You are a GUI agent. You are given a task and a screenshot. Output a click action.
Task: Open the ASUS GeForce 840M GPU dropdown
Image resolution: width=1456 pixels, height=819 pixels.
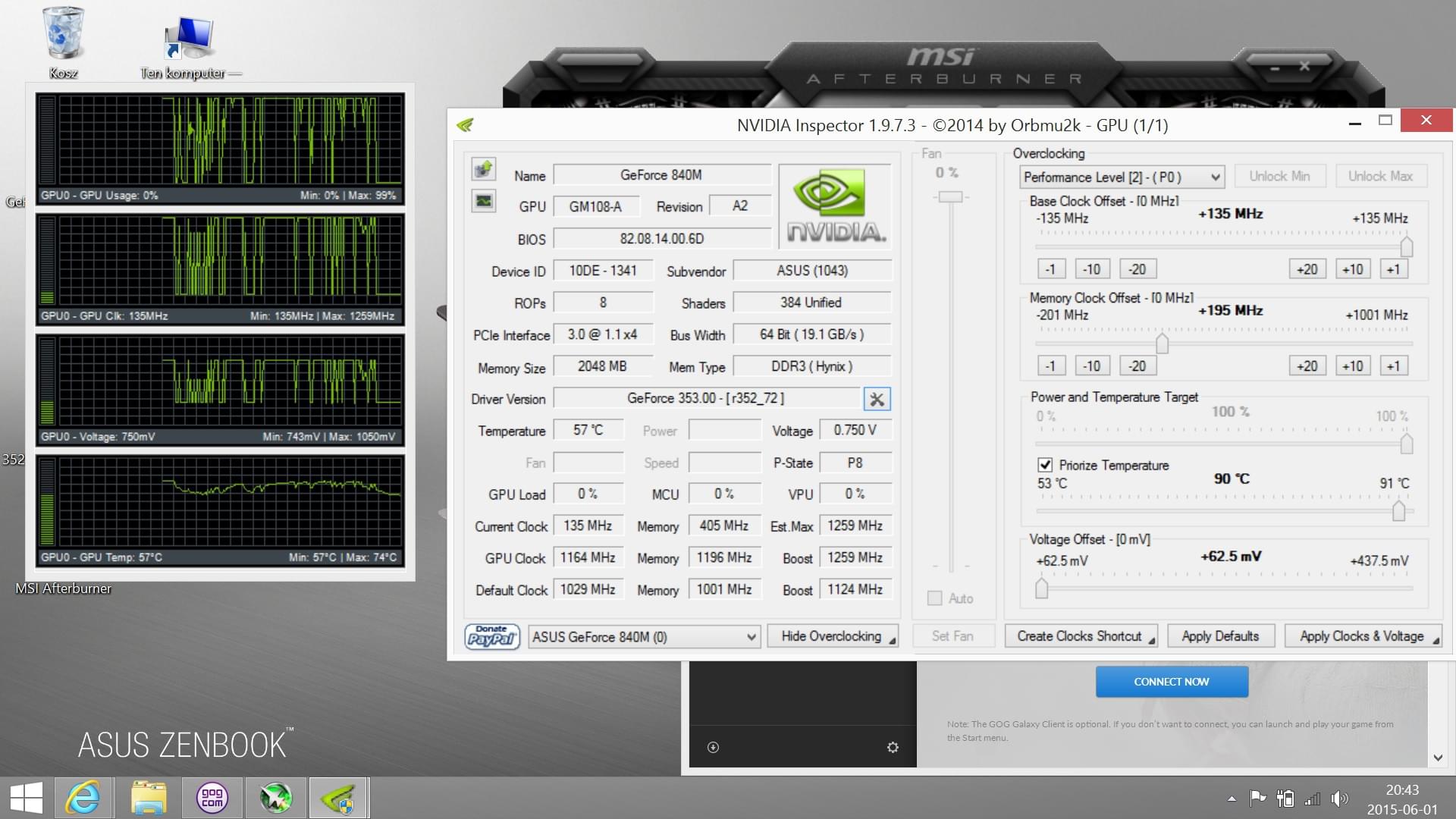tap(644, 637)
